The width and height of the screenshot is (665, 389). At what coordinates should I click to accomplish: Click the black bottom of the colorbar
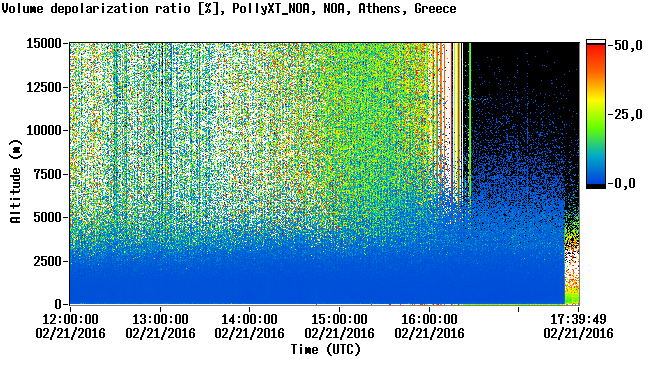pos(596,186)
